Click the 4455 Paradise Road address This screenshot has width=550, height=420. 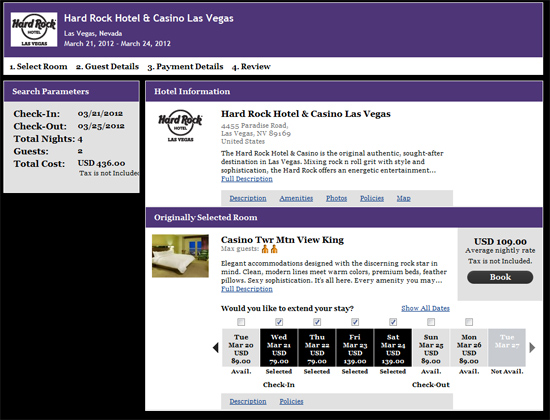(255, 125)
